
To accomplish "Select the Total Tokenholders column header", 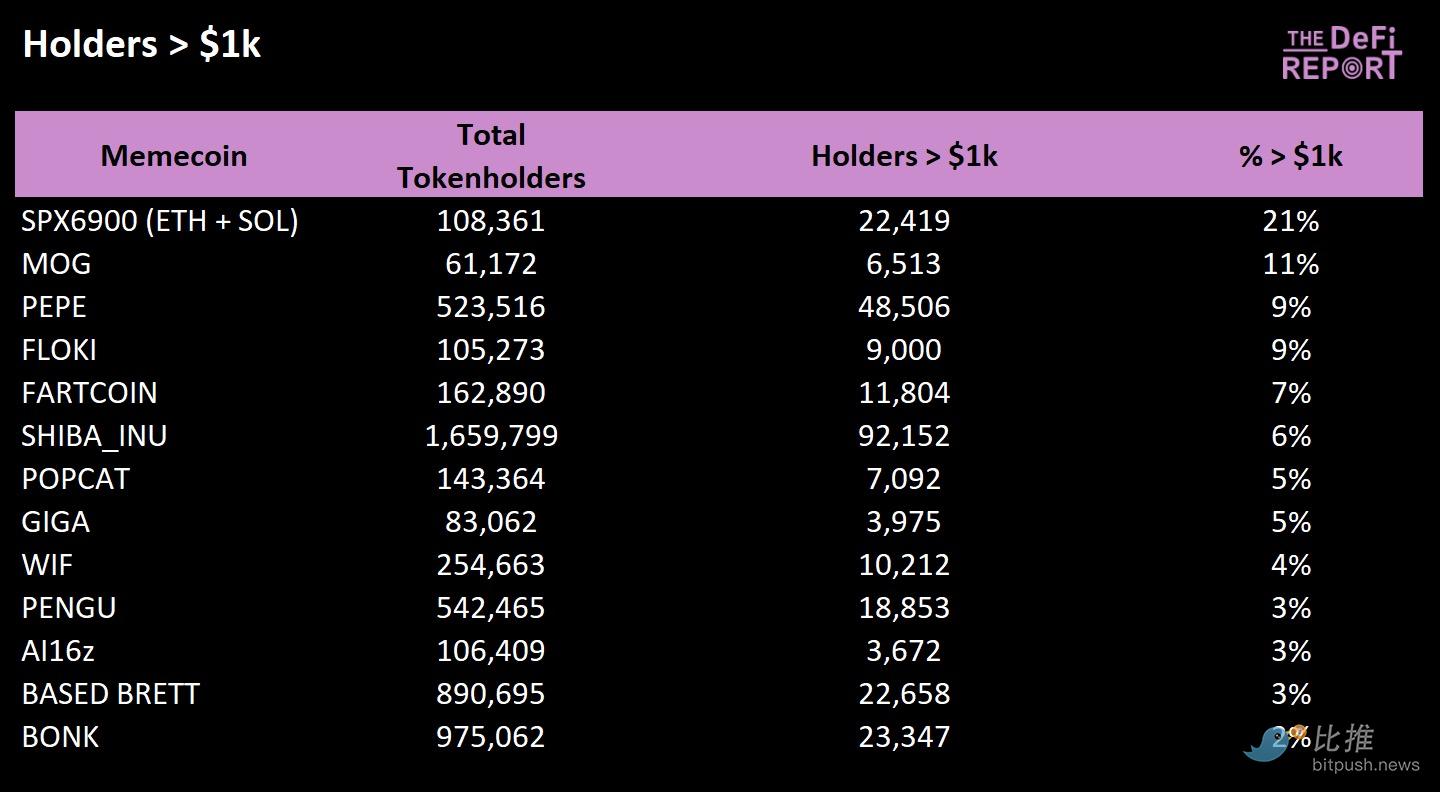I will [x=491, y=155].
